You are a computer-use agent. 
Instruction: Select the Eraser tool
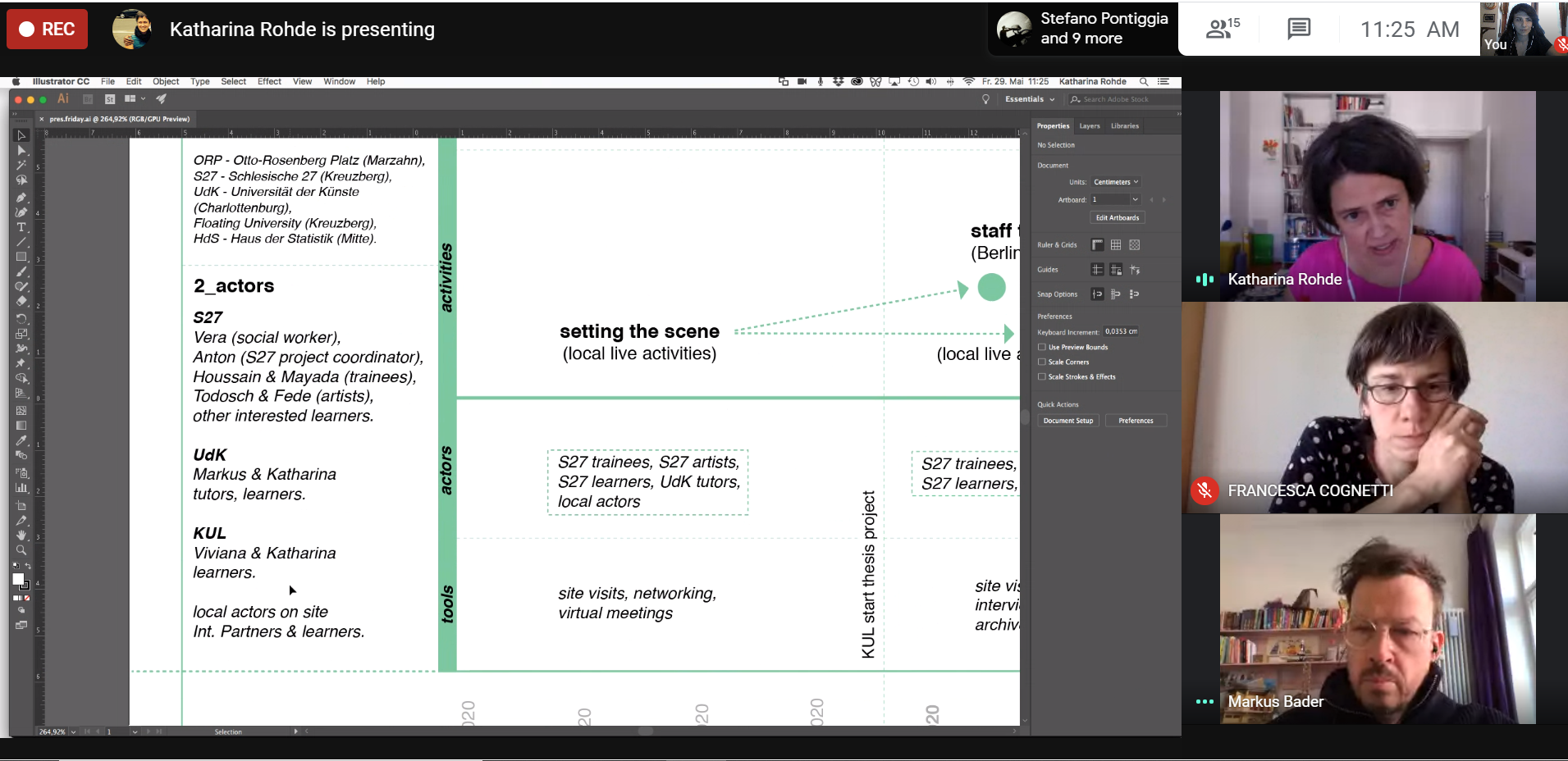pos(21,301)
